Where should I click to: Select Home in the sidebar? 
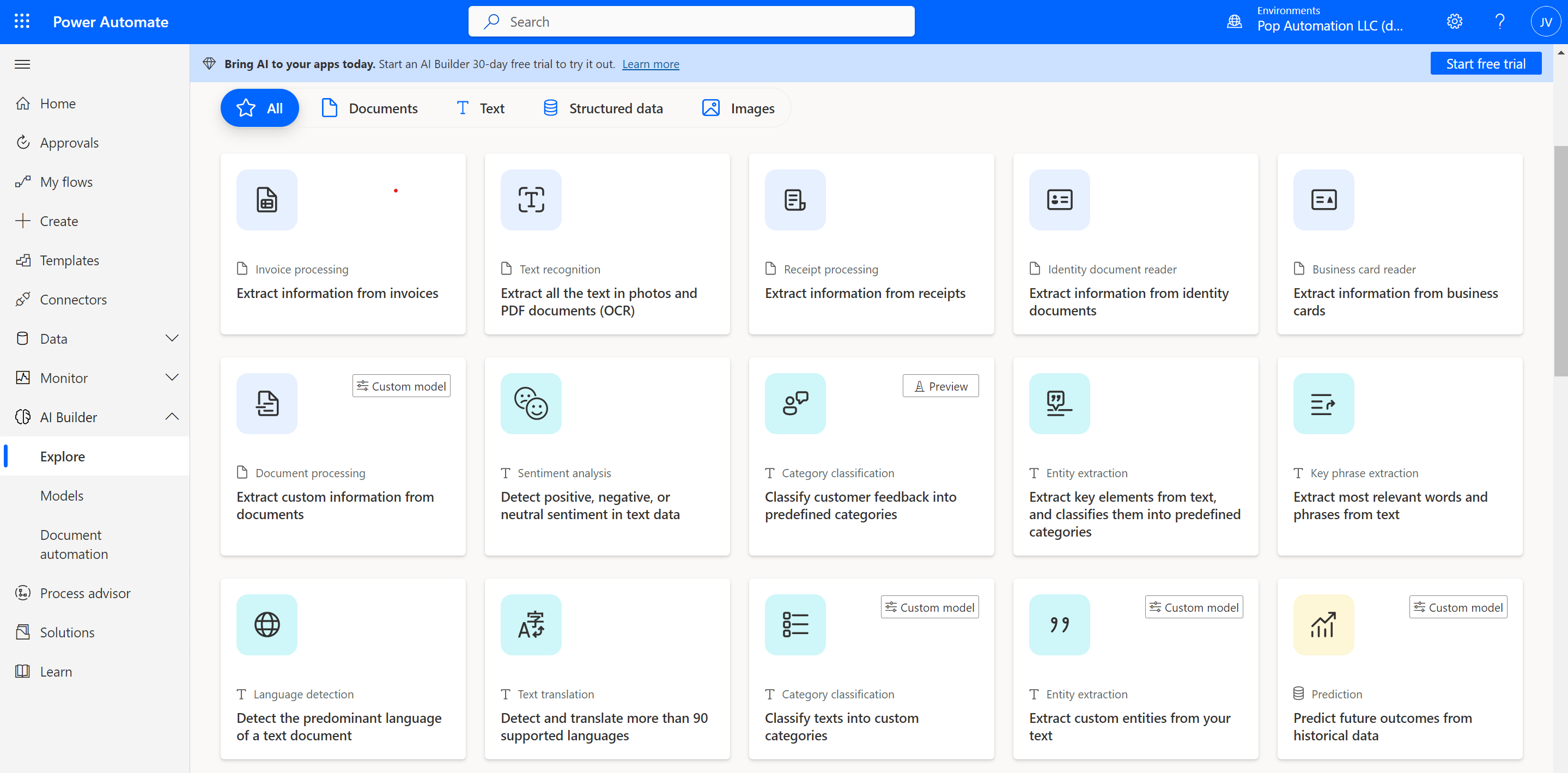coord(58,103)
